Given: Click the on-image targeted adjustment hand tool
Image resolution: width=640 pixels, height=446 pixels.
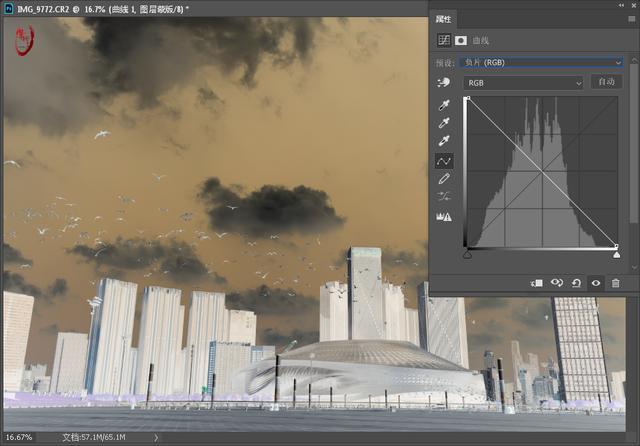Looking at the screenshot, I should pyautogui.click(x=444, y=83).
